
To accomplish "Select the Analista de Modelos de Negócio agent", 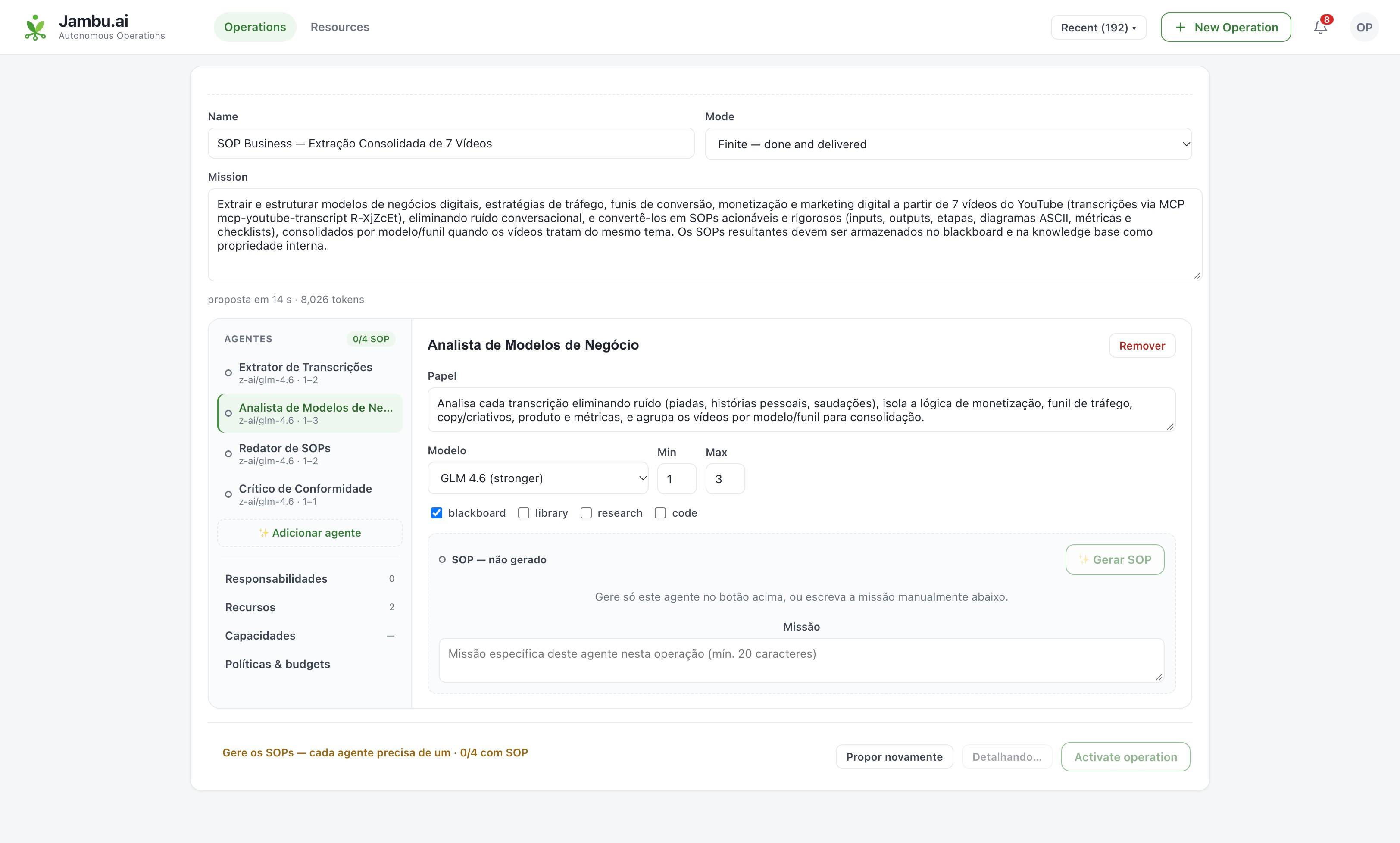I will [x=309, y=414].
